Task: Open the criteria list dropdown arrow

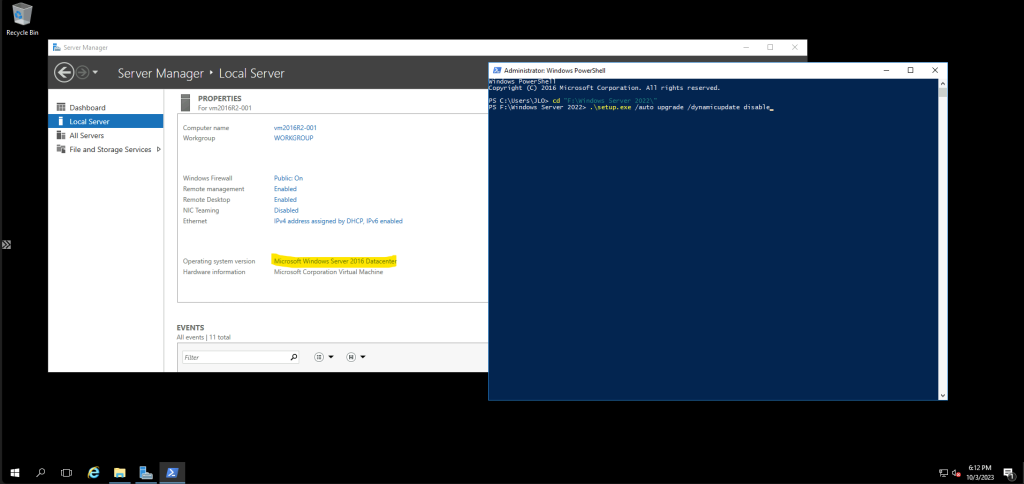Action: 331,357
